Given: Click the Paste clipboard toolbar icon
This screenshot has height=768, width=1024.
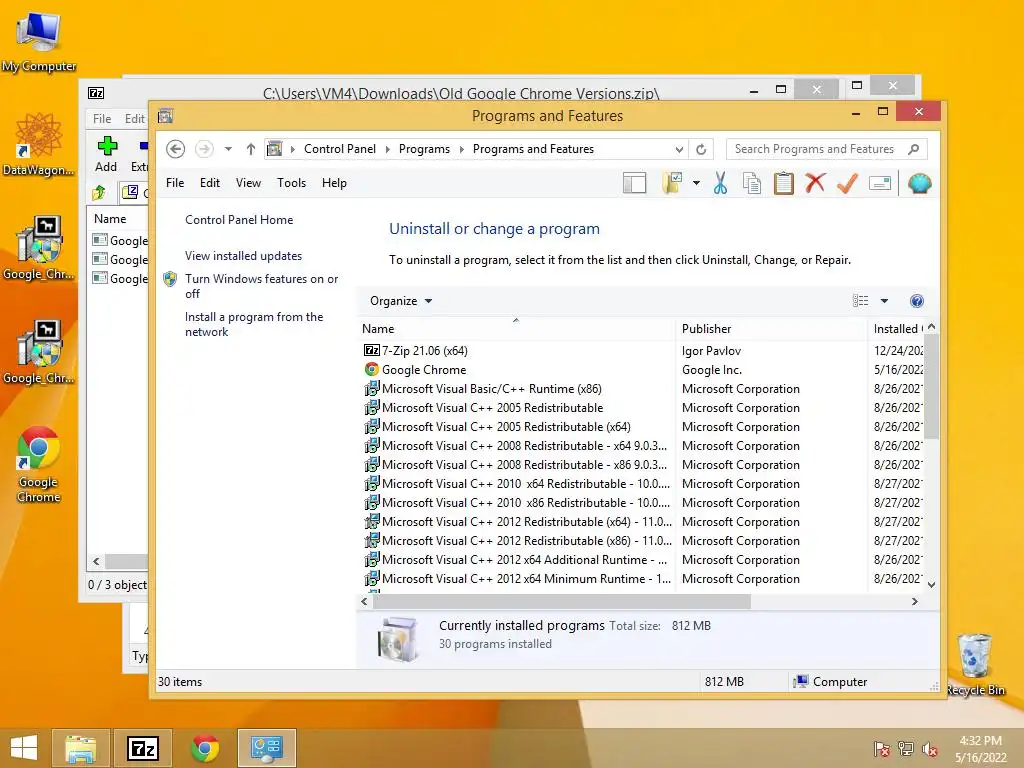Looking at the screenshot, I should [x=784, y=184].
